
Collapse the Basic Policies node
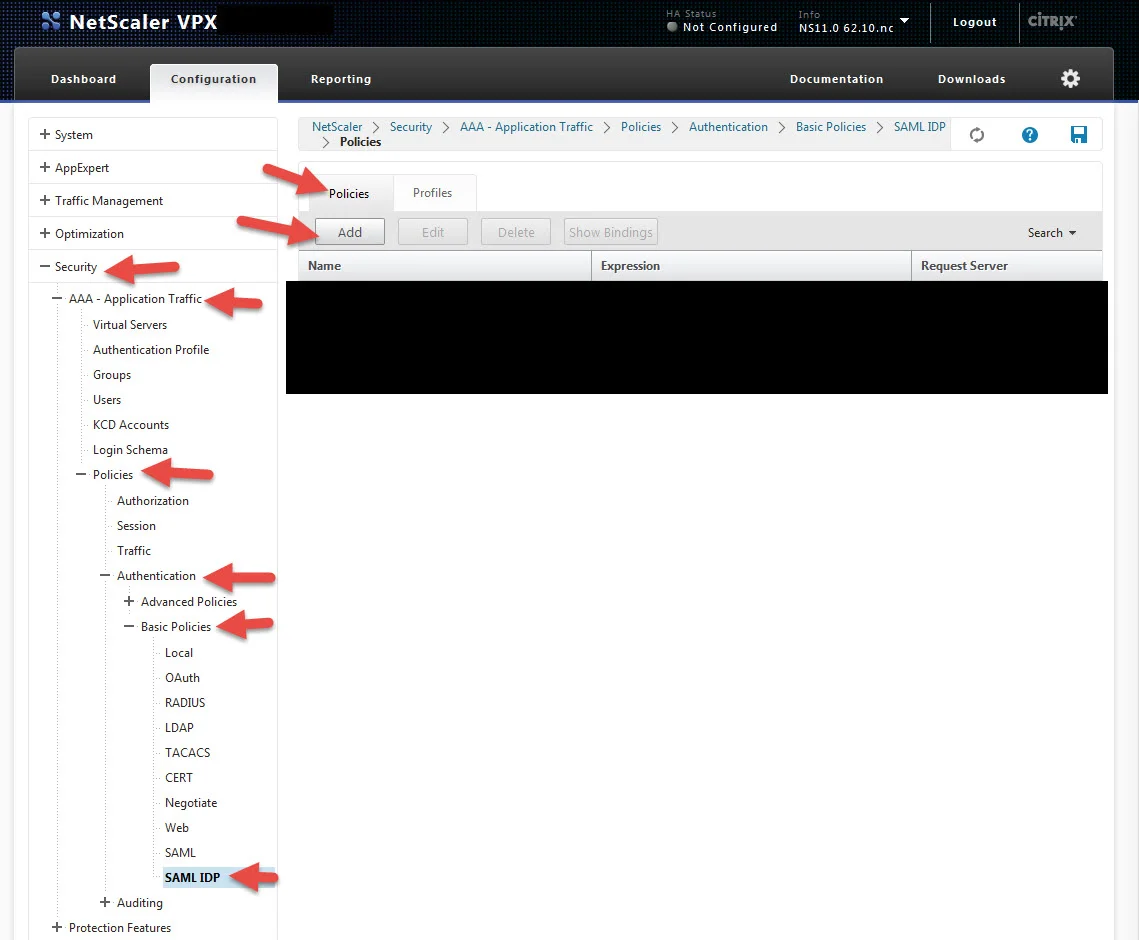129,626
